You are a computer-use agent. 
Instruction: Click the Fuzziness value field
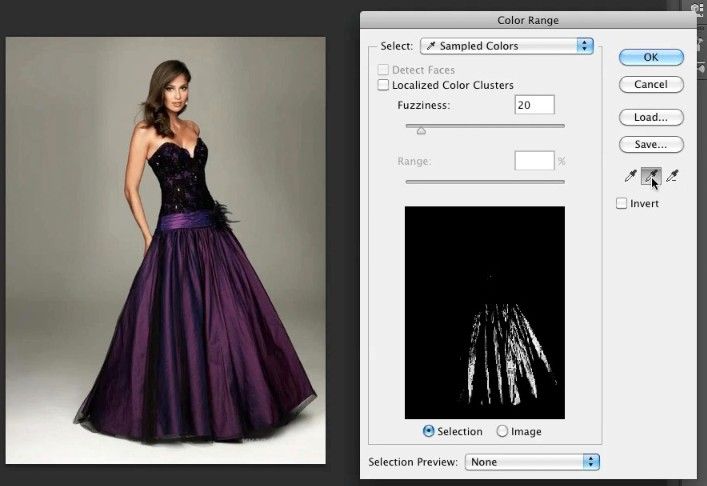[534, 105]
